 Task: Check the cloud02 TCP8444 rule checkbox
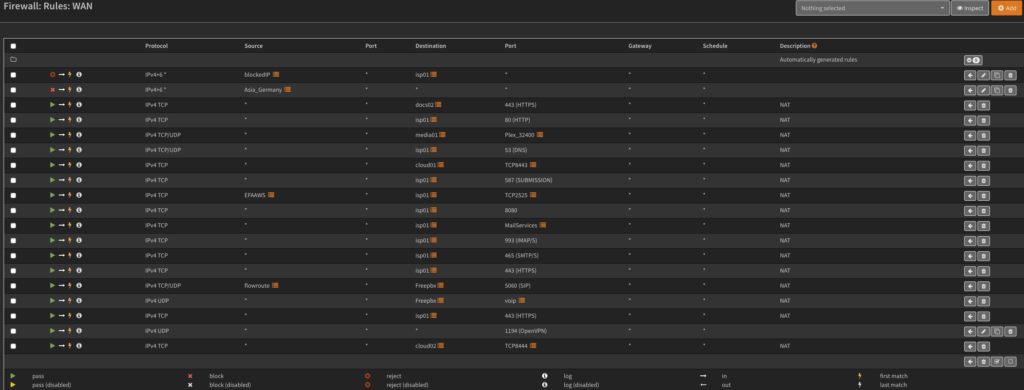click(13, 346)
